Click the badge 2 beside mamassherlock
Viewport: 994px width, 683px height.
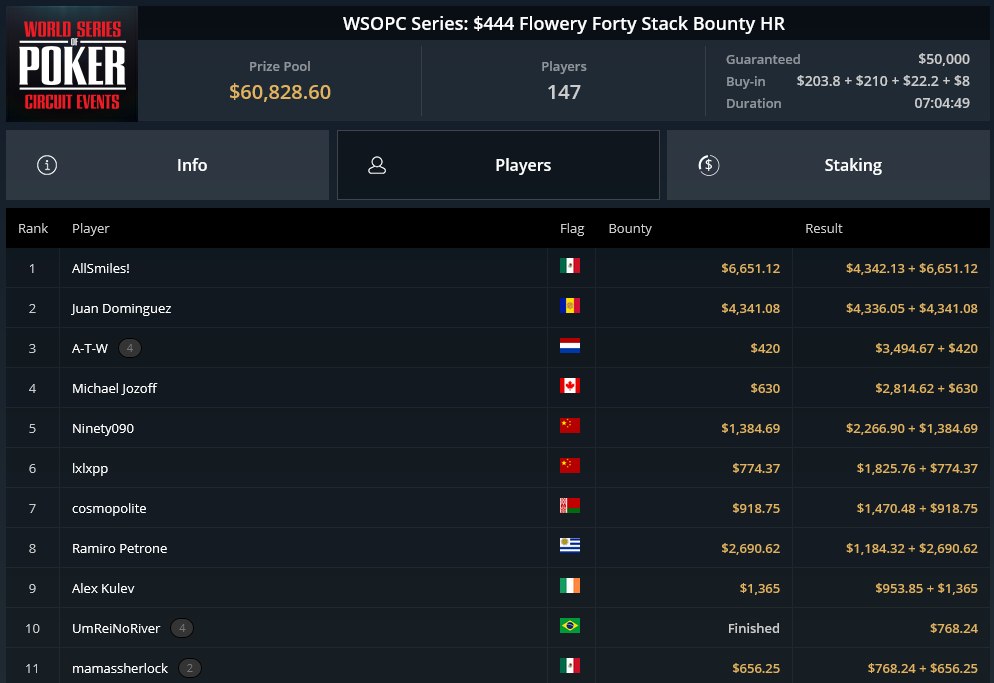190,668
